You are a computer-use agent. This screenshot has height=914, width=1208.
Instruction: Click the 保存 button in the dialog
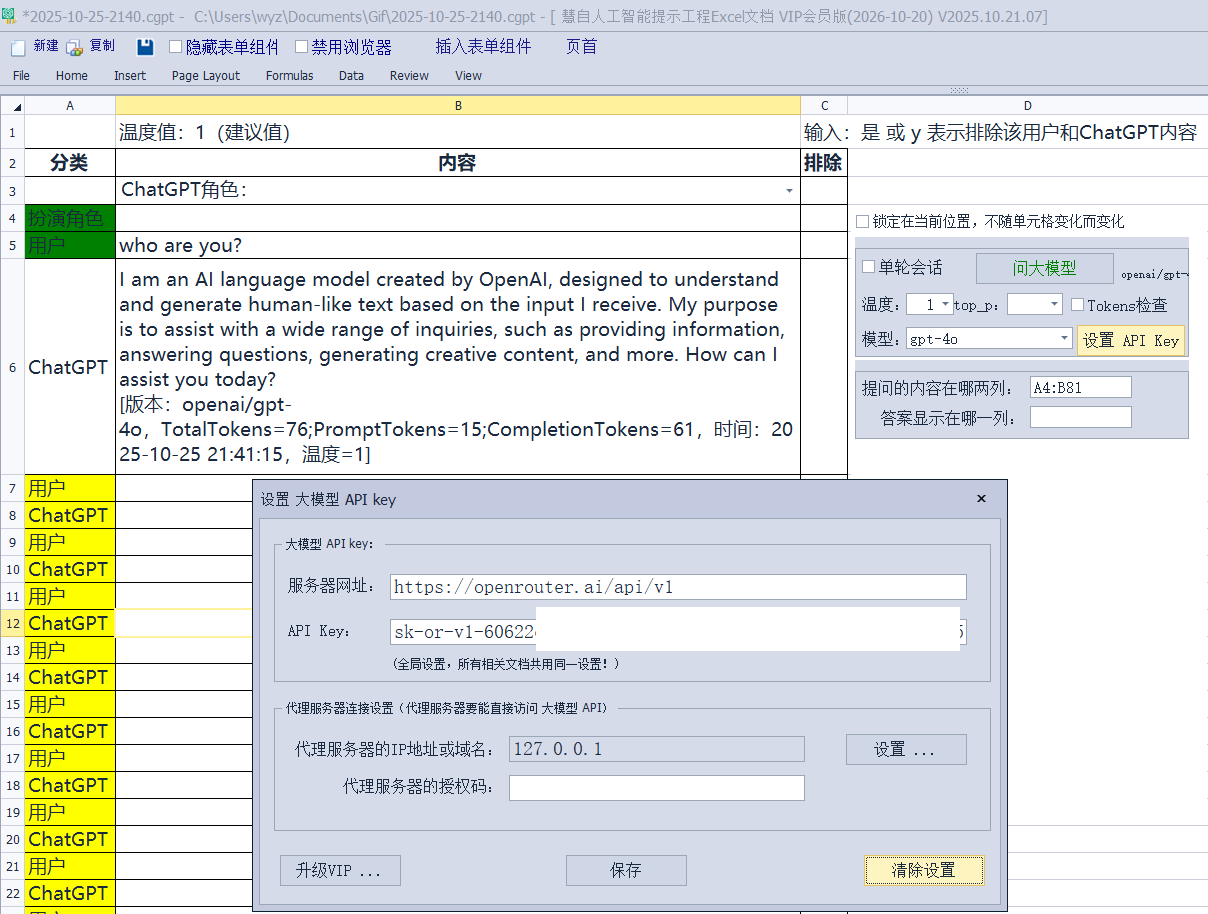[x=626, y=870]
